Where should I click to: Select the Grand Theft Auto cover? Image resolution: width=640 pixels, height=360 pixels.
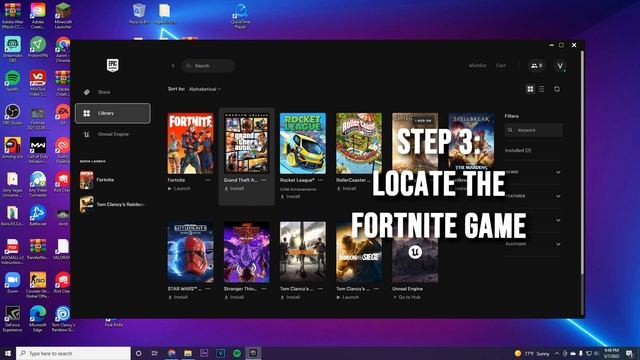tap(247, 143)
